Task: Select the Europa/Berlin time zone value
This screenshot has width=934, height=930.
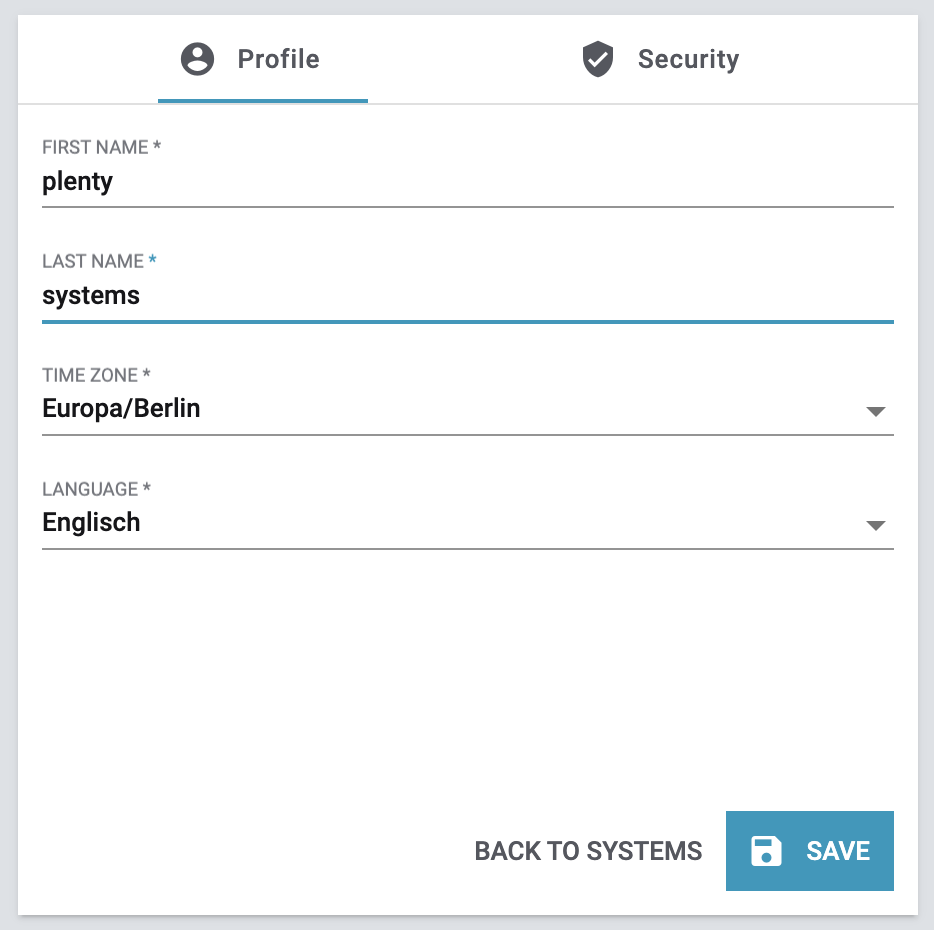Action: tap(121, 409)
